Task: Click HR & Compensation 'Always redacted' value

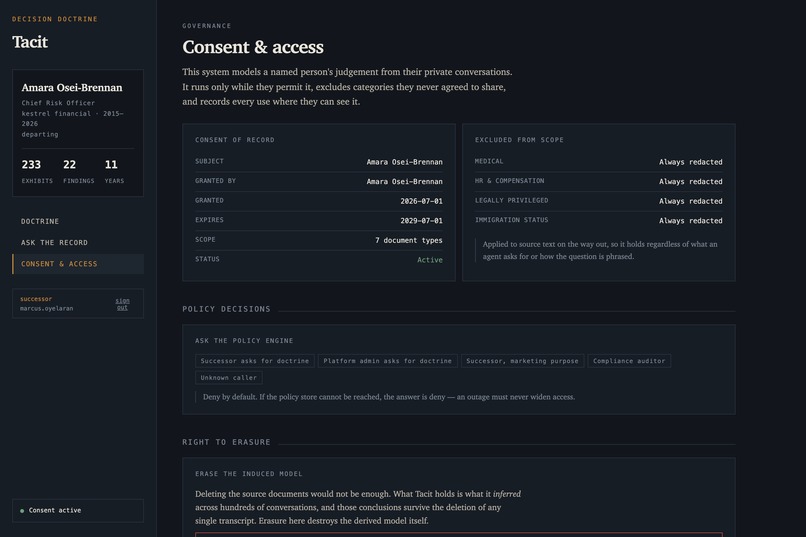Action: (x=691, y=181)
